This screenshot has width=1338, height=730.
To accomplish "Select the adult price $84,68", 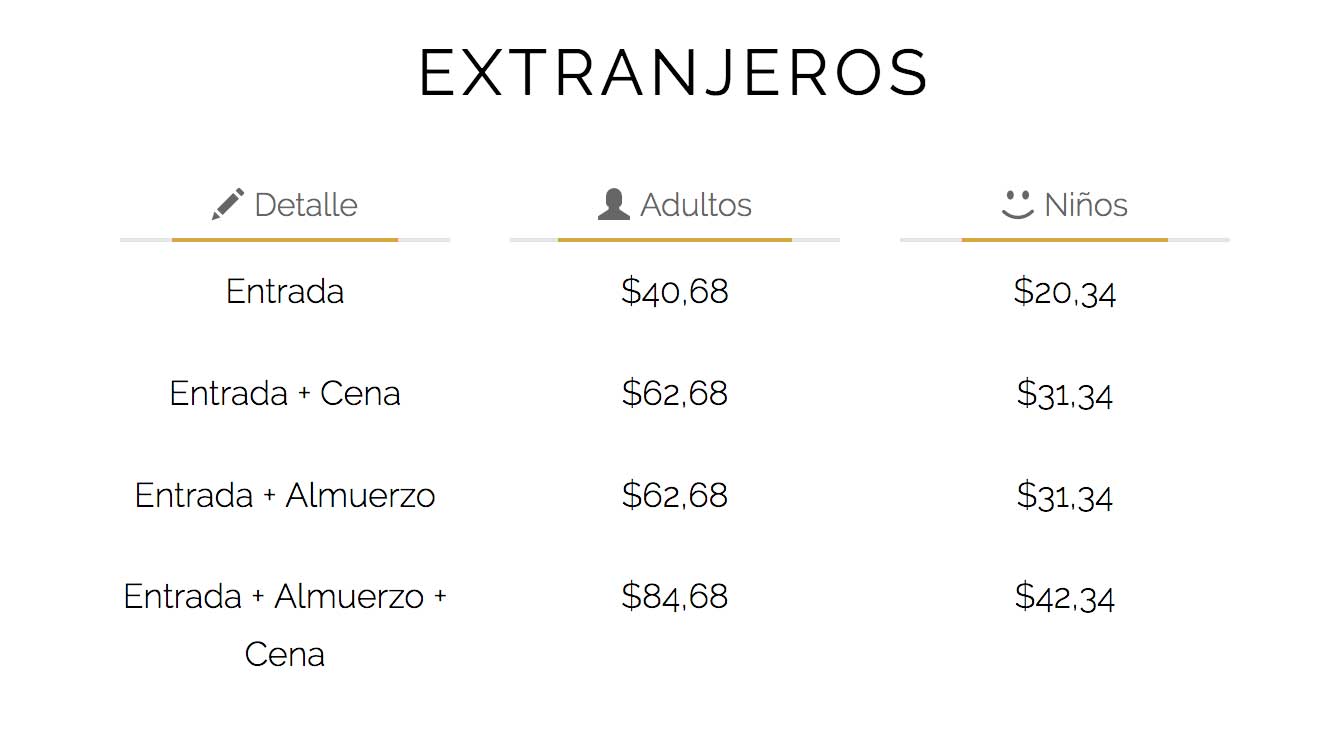I will (675, 597).
